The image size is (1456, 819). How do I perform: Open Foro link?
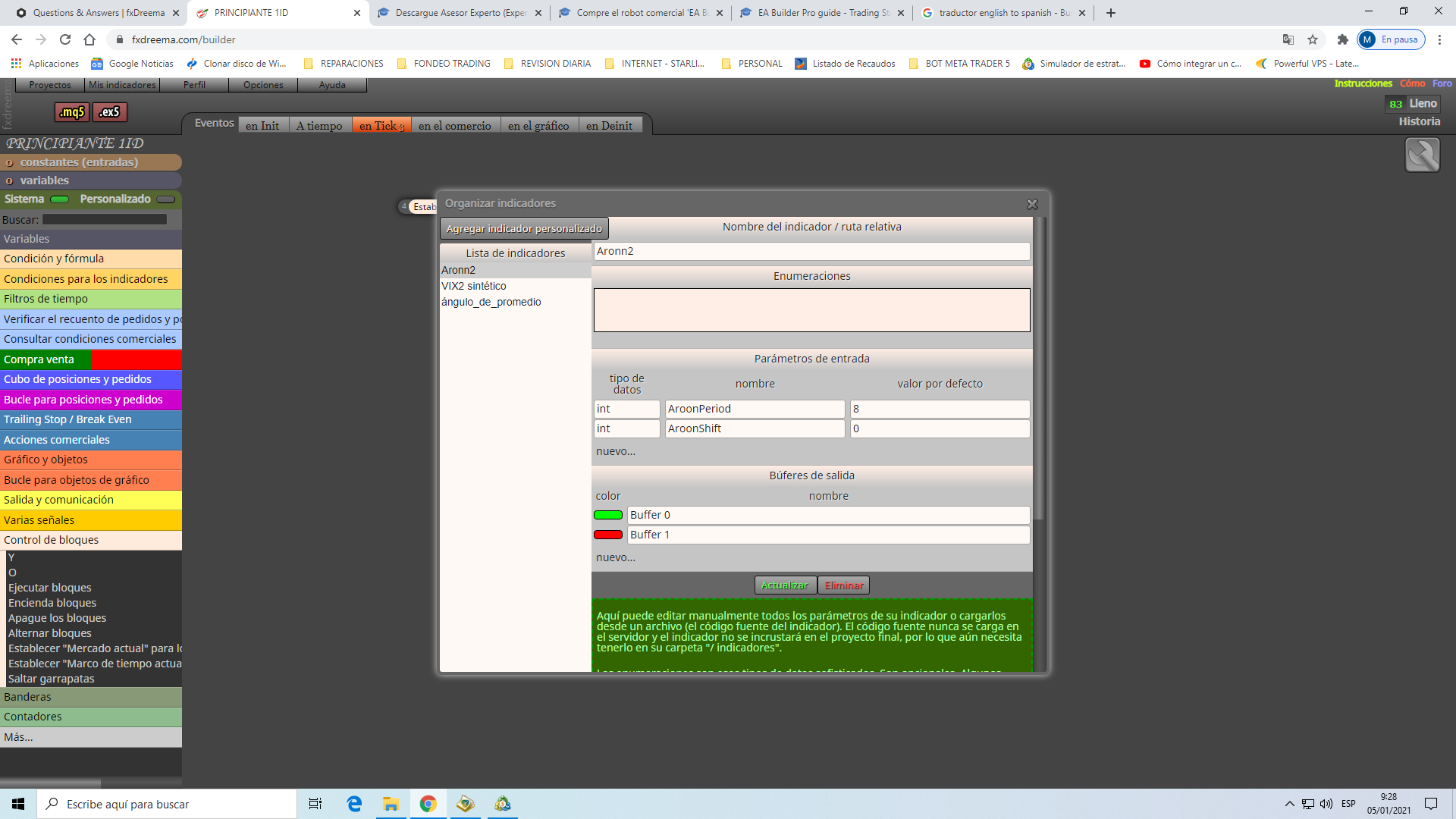pos(1442,83)
